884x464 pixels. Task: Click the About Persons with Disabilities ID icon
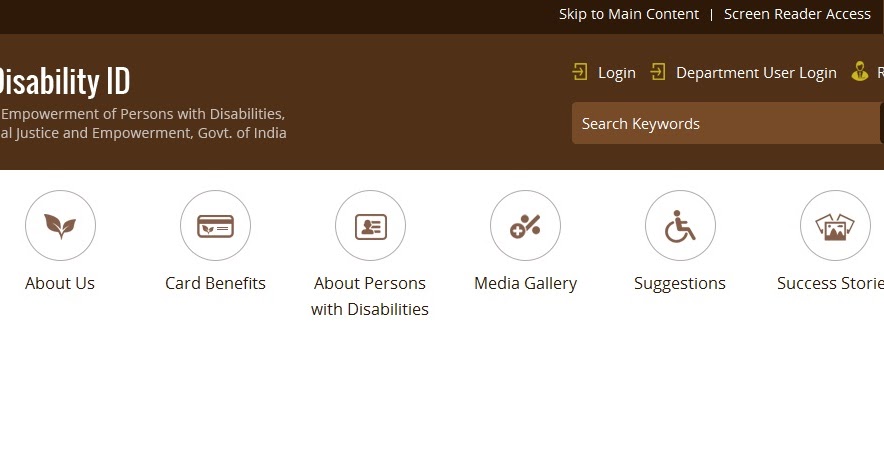tap(370, 226)
